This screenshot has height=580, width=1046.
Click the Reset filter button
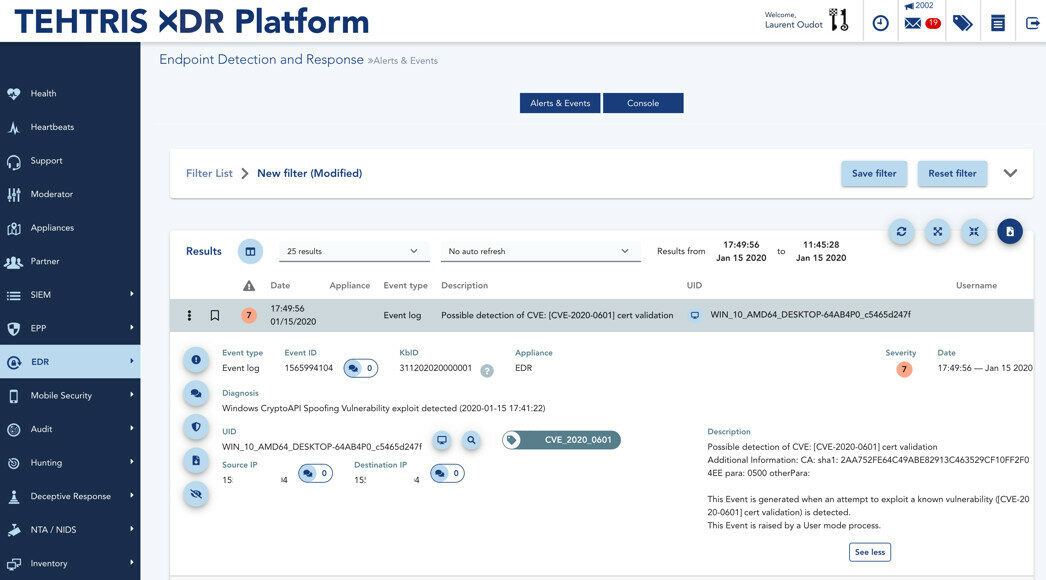[952, 174]
